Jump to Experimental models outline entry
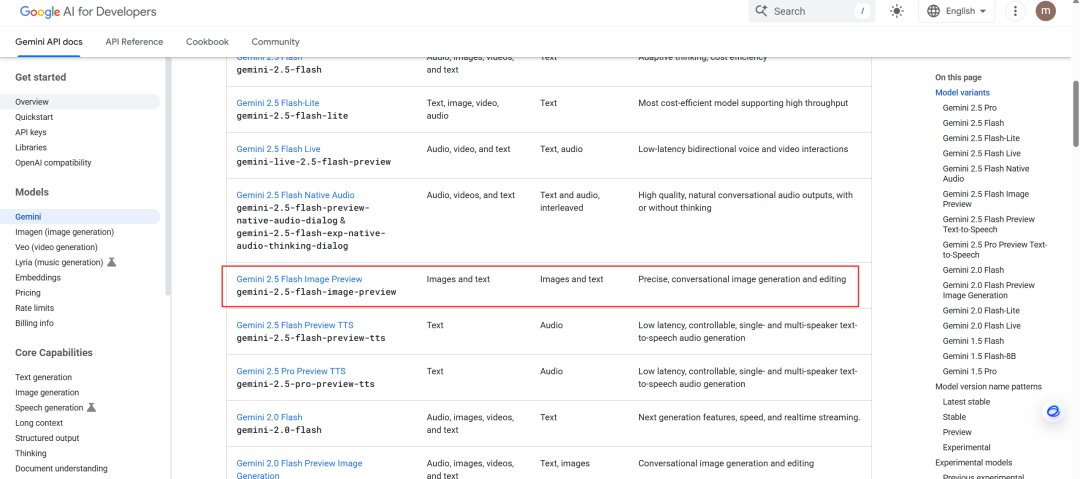This screenshot has width=1080, height=479. (x=973, y=463)
